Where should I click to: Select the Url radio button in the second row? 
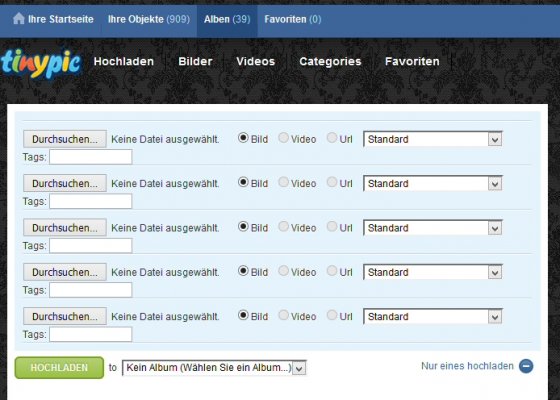point(332,182)
